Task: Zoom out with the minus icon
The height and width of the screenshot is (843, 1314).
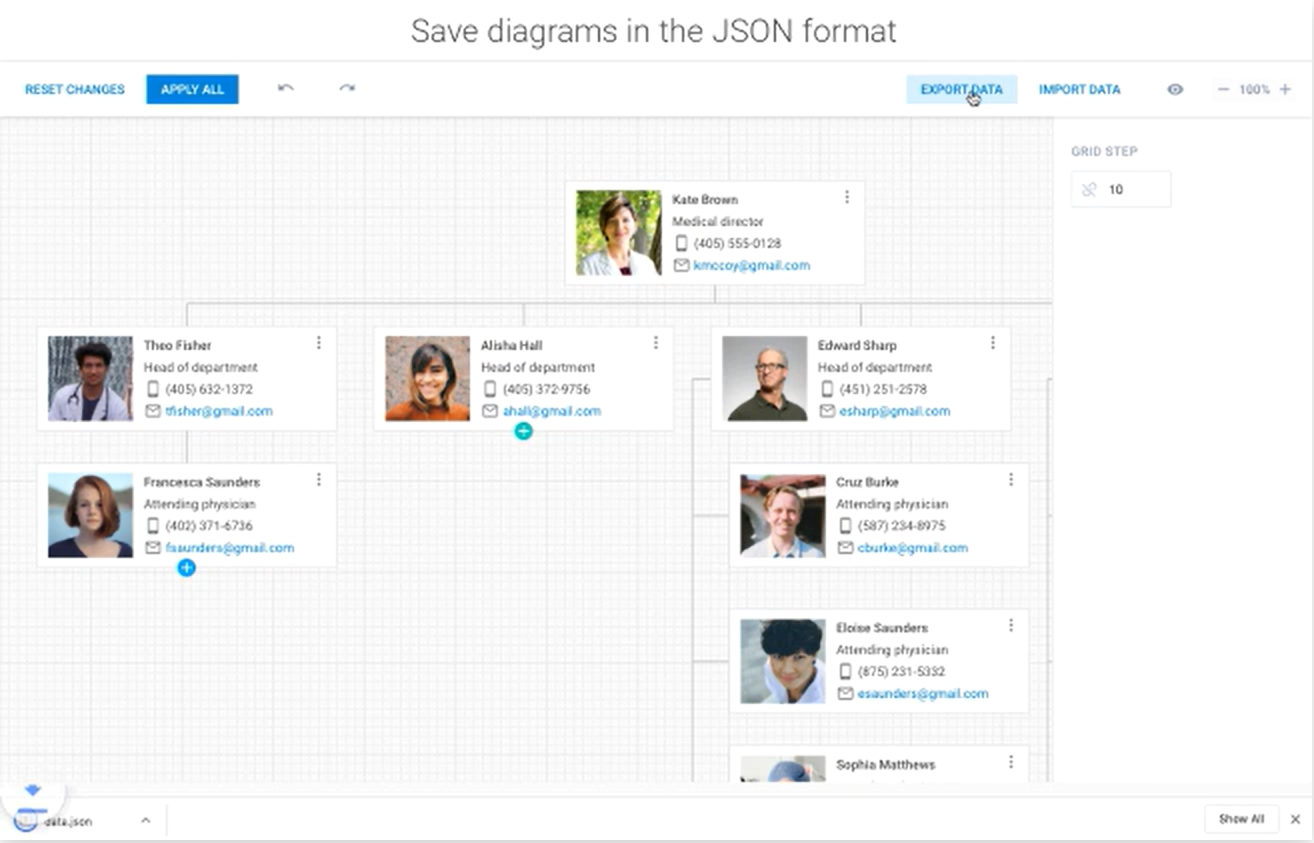Action: point(1222,89)
